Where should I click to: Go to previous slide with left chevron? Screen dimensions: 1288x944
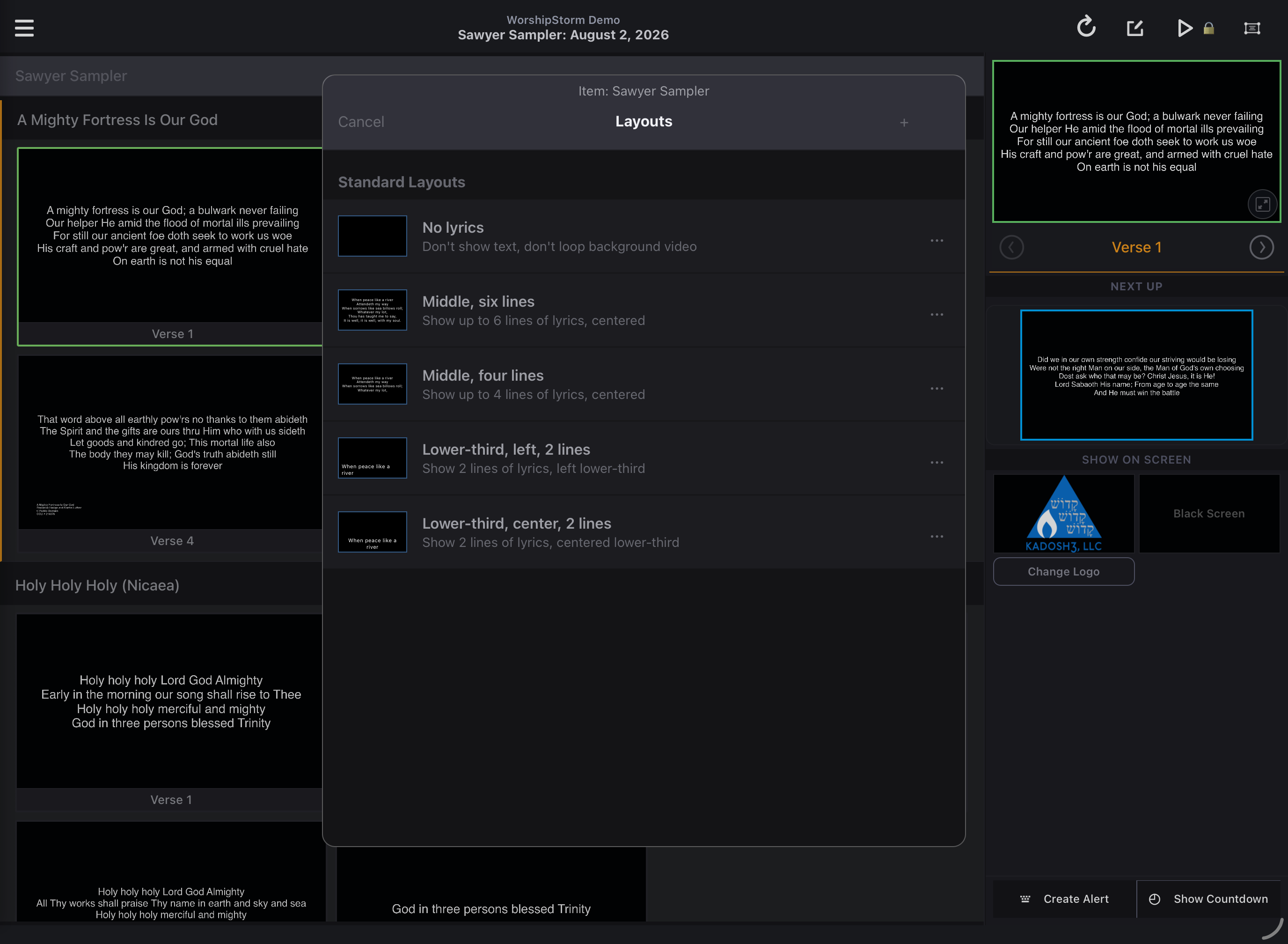(1011, 247)
